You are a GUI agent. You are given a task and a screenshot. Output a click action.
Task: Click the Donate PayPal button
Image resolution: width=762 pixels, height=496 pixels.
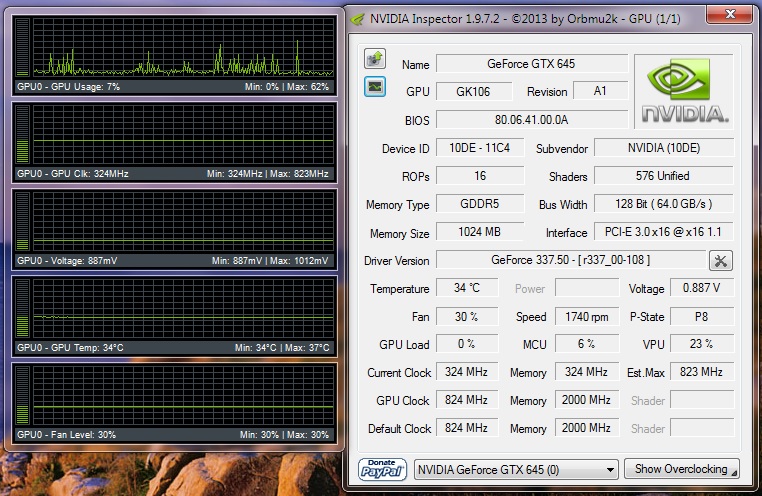click(x=382, y=469)
